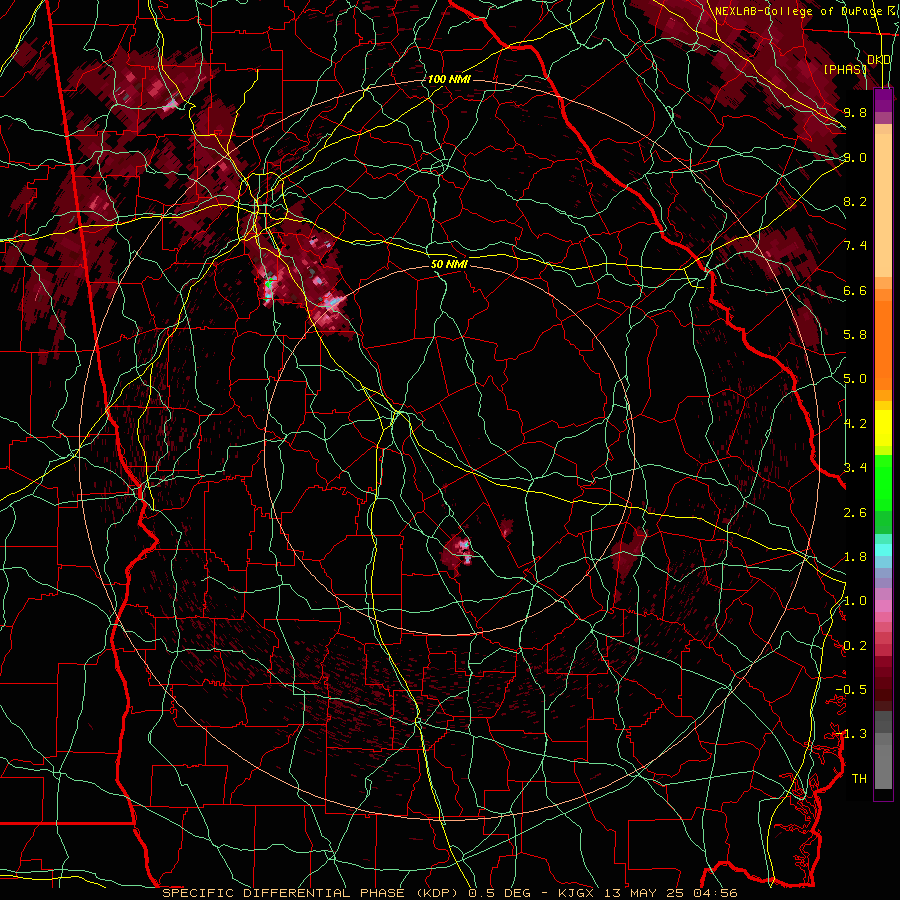900x900 pixels.
Task: Select the cyan band on the color bar
Action: (883, 550)
